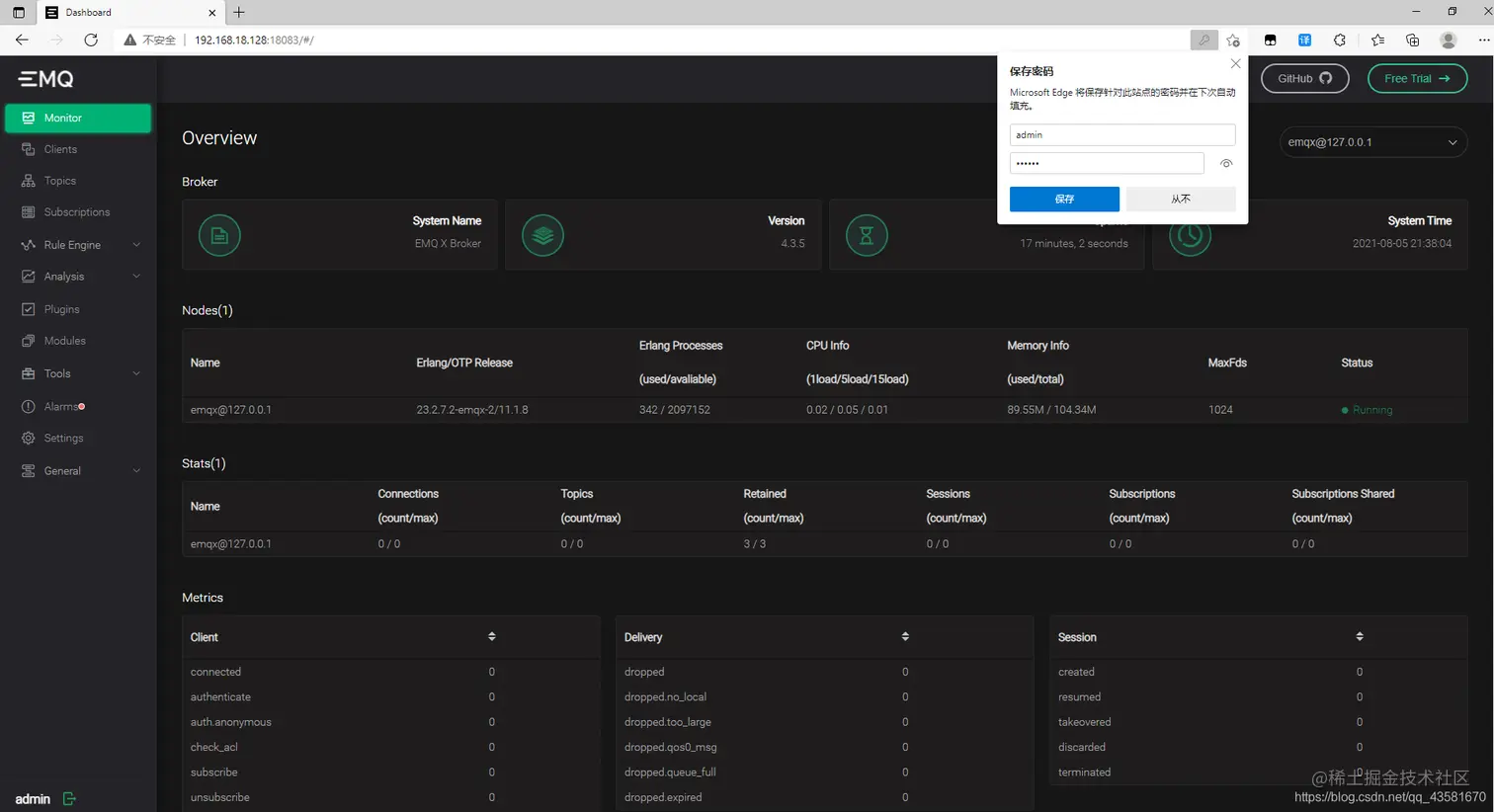Open the Monitor page in sidebar
The height and width of the screenshot is (812, 1494).
pos(78,118)
